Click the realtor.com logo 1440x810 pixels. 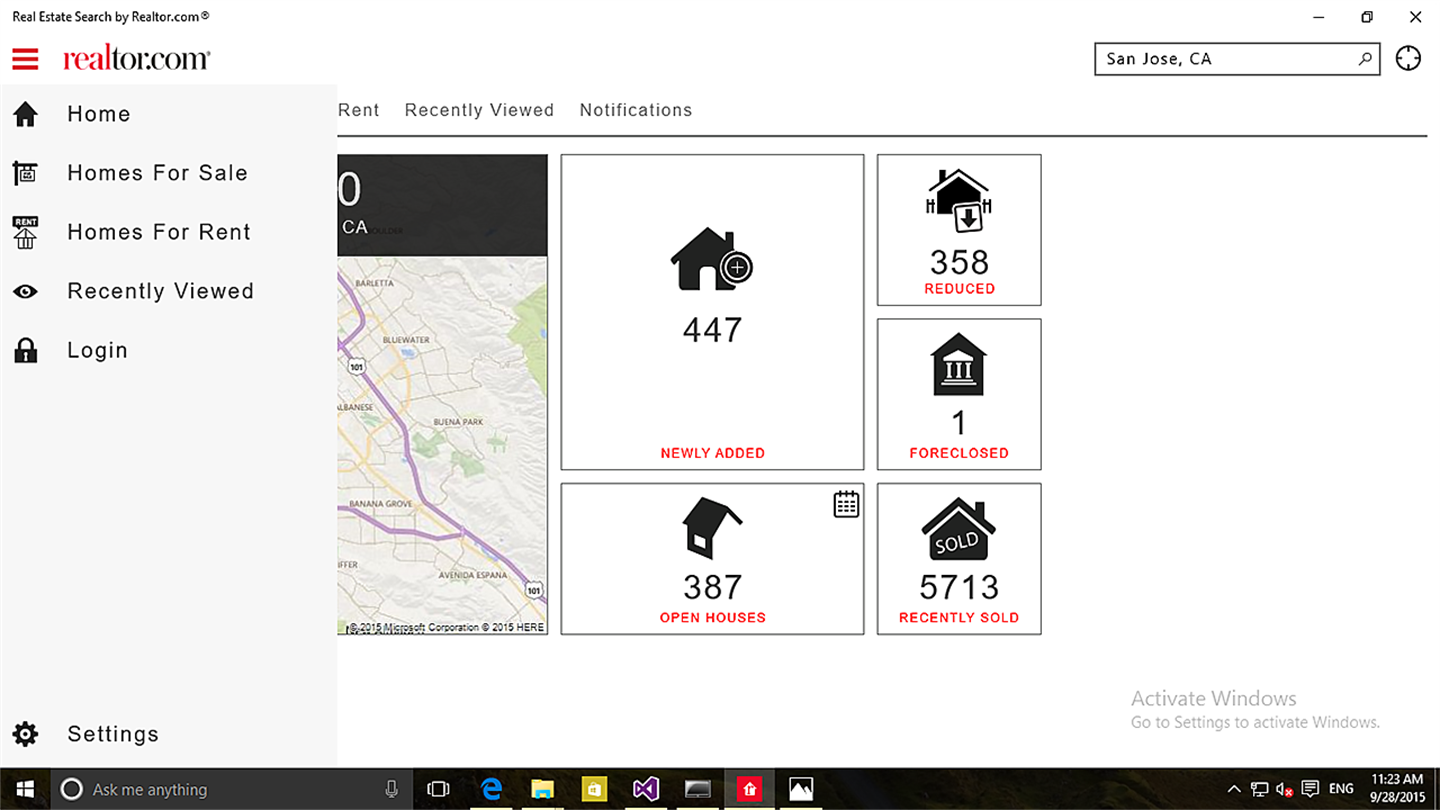point(137,59)
